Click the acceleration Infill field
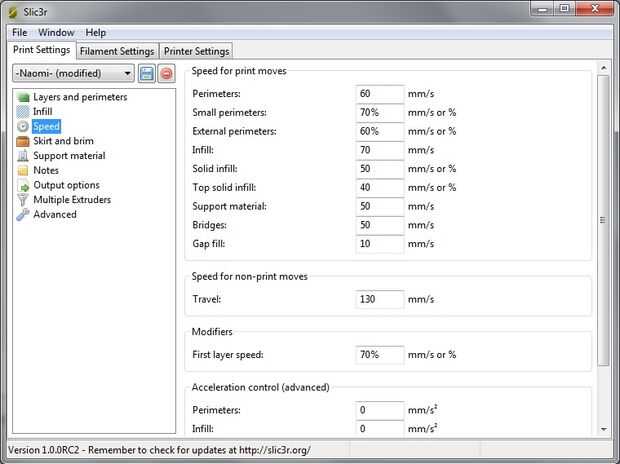620x464 pixels. pyautogui.click(x=380, y=428)
